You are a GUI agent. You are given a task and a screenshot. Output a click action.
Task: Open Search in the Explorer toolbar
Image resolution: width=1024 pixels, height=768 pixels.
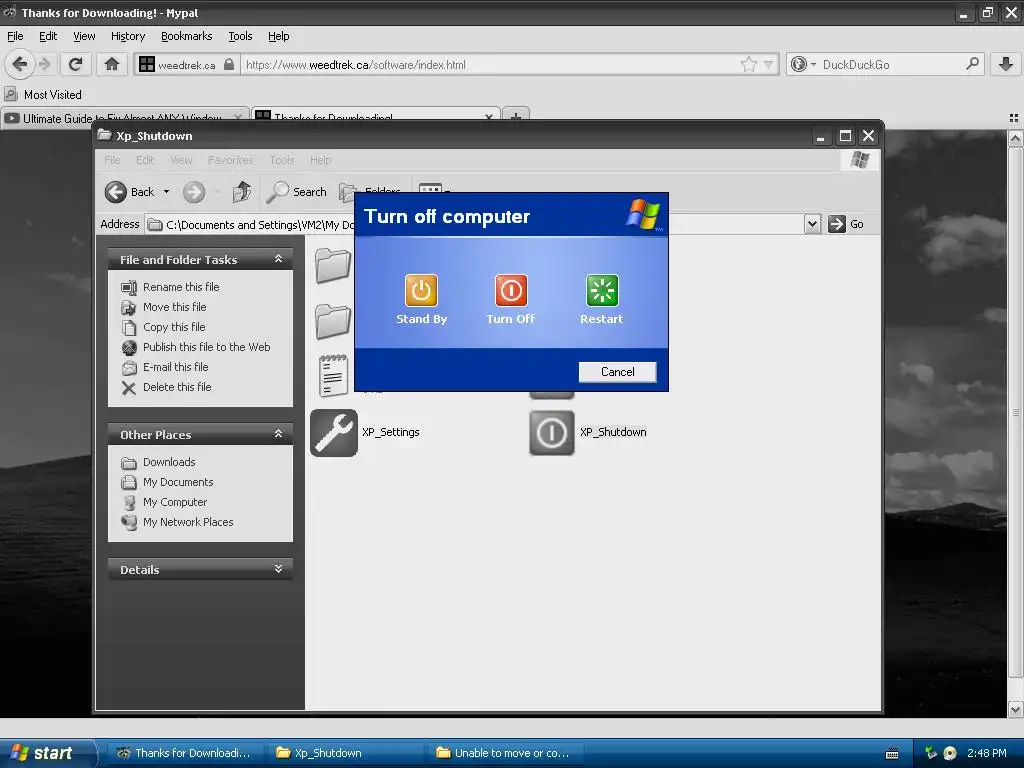297,192
